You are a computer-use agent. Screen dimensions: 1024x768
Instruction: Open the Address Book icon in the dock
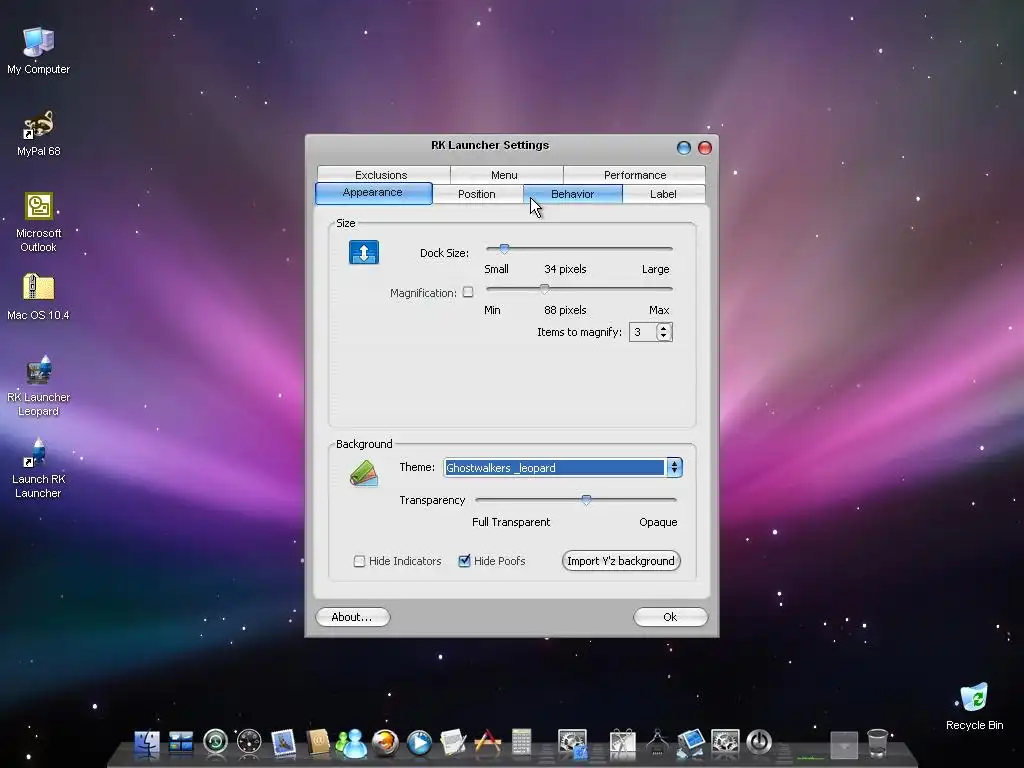tap(318, 743)
